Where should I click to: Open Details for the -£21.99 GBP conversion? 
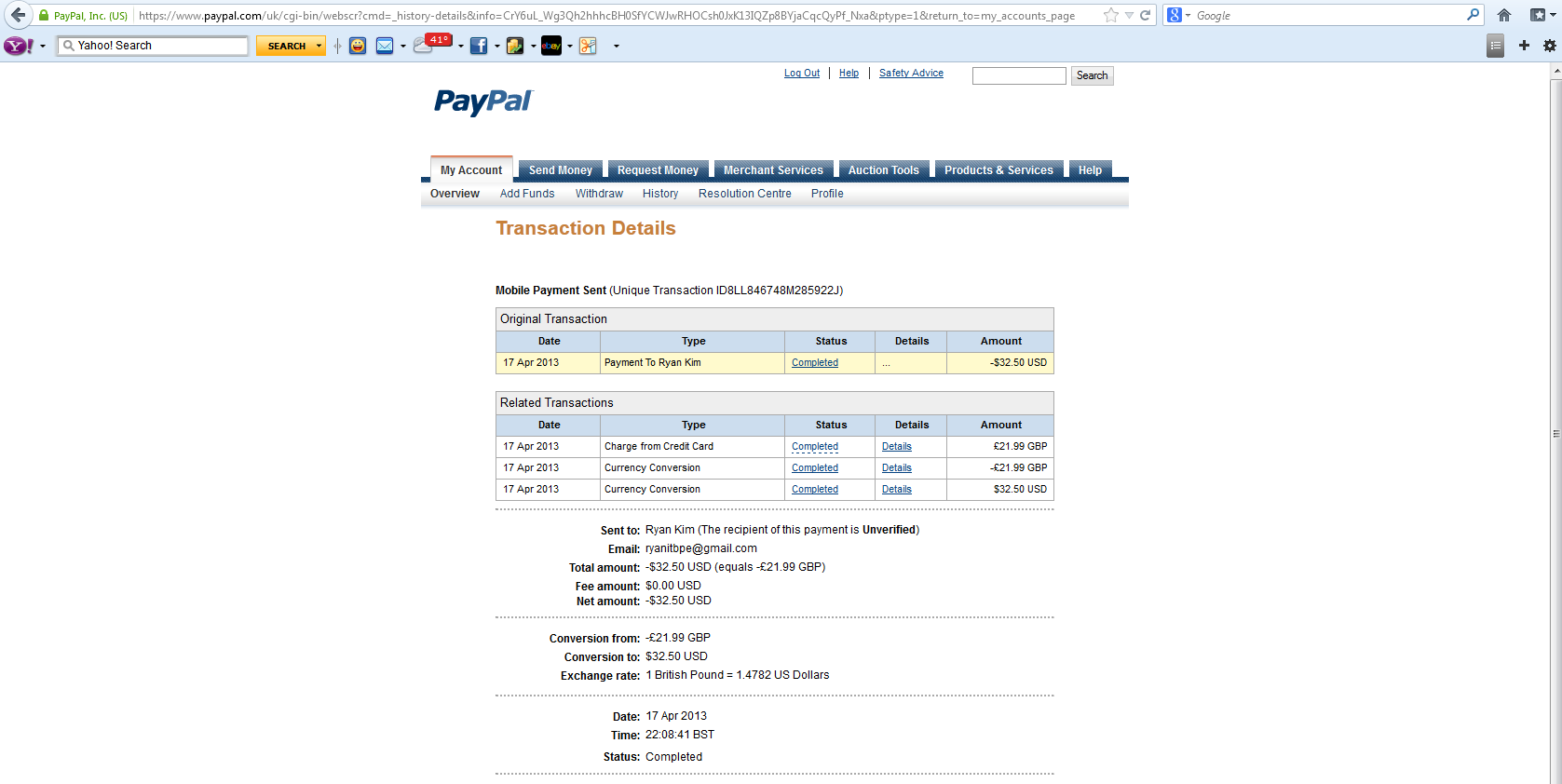897,468
